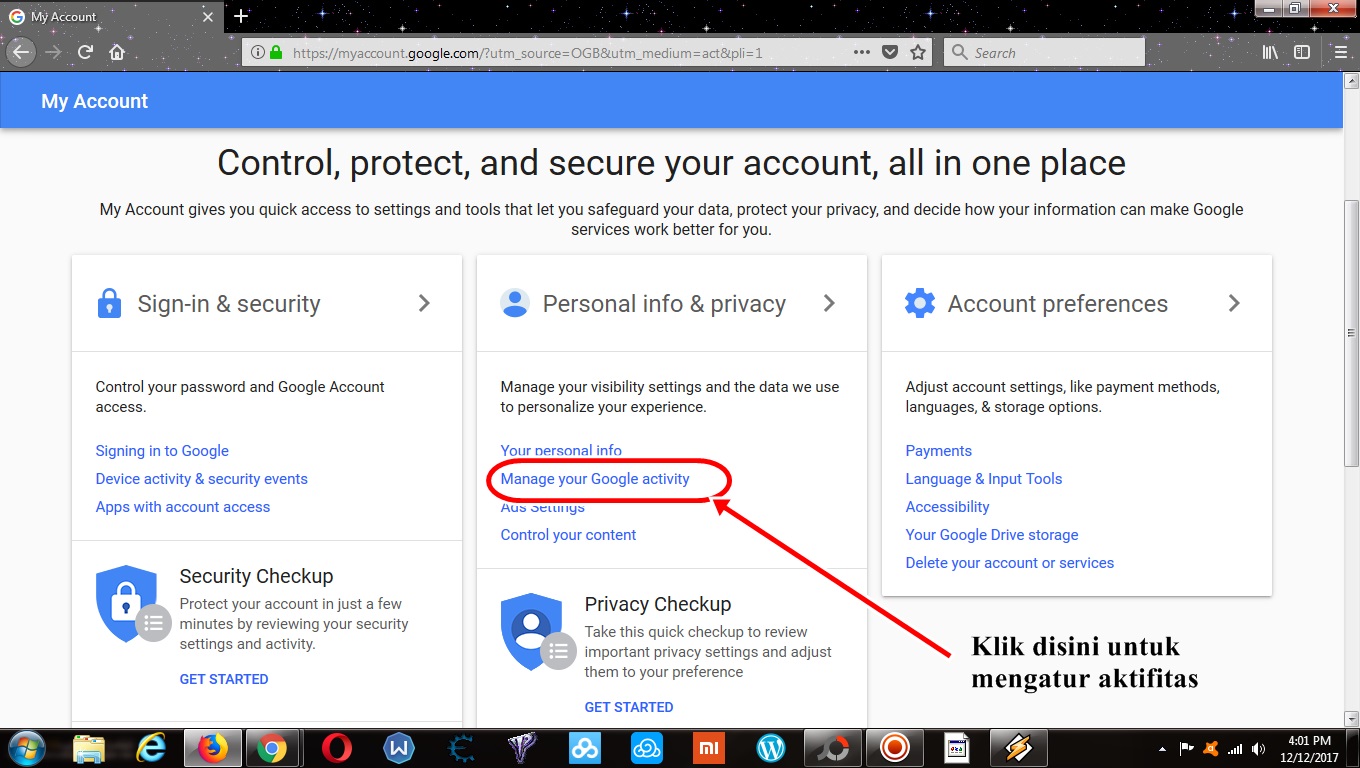Image resolution: width=1360 pixels, height=768 pixels.
Task: Expand the Personal info & privacy chevron
Action: click(x=829, y=303)
